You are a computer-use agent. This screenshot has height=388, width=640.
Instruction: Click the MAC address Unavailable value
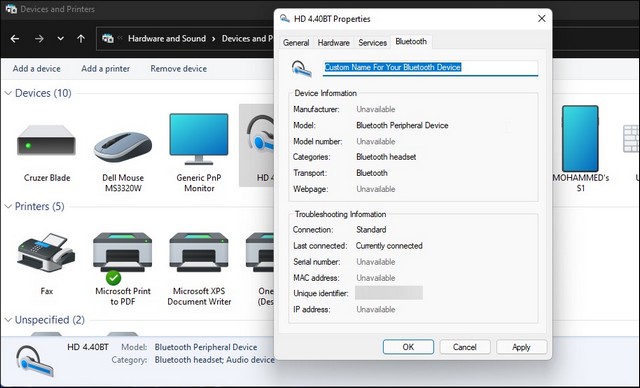(x=376, y=278)
